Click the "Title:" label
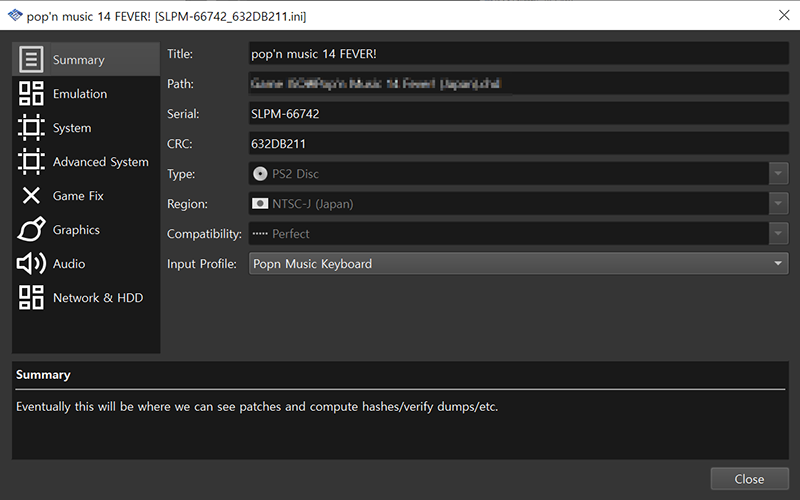 click(x=180, y=54)
